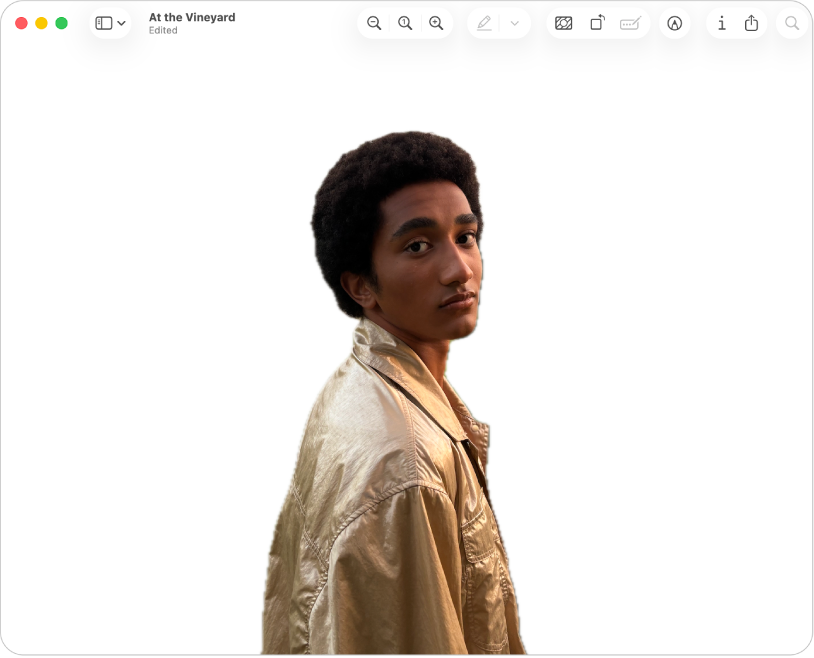The image size is (814, 658).
Task: Select the cutout photo of the man
Action: [x=400, y=400]
